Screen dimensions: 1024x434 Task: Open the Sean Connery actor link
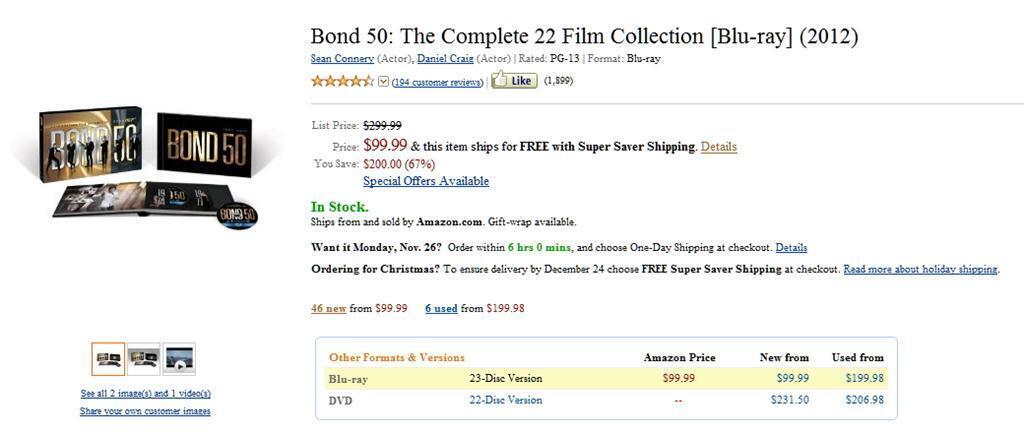[342, 59]
